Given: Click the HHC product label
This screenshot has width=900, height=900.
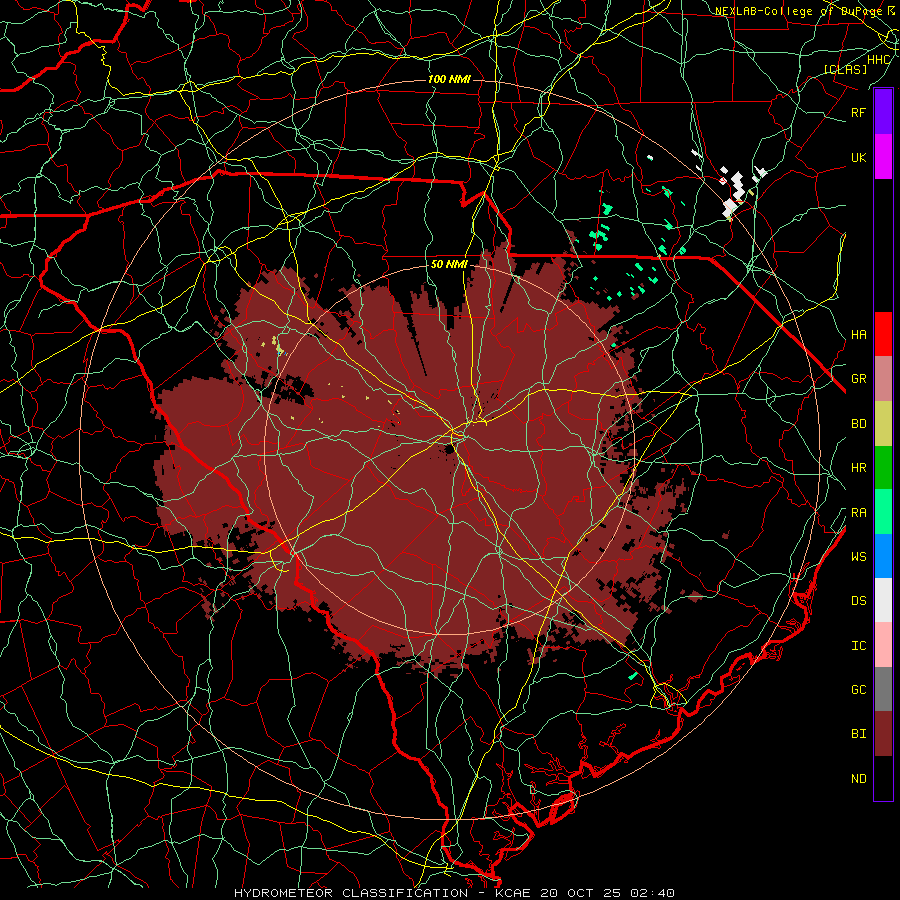Looking at the screenshot, I should coord(879,60).
